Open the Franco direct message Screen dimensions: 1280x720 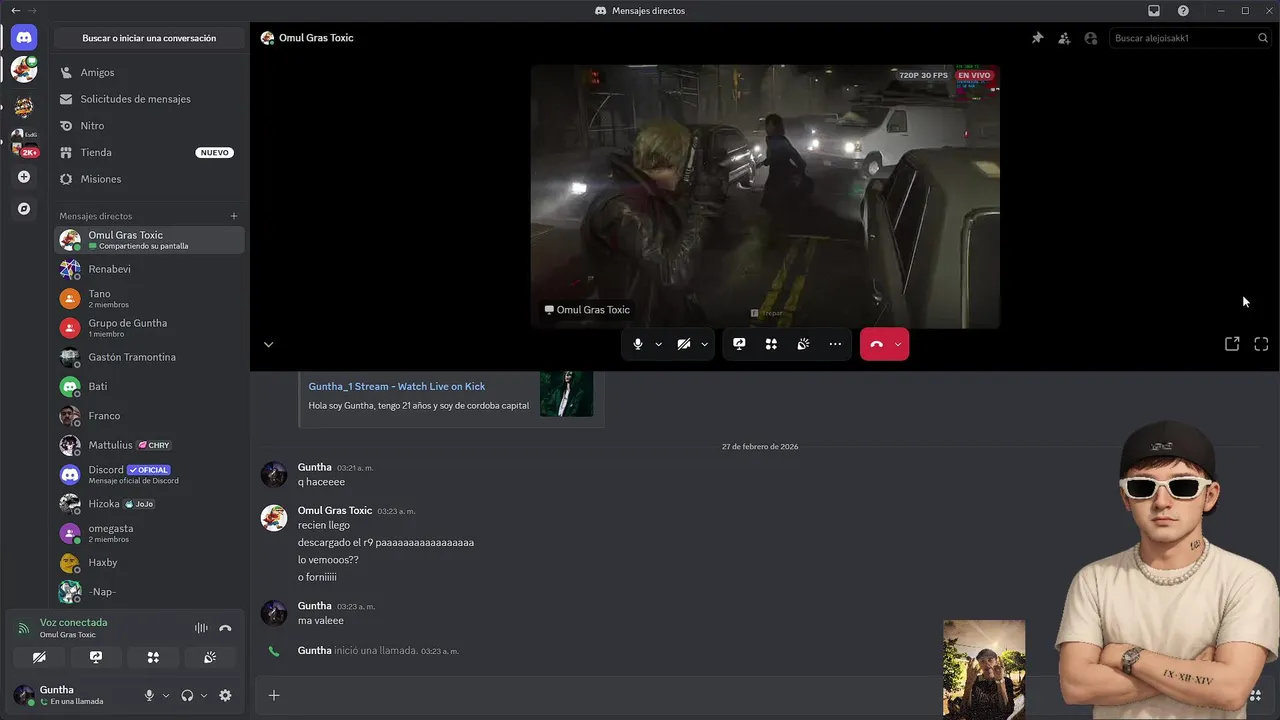[x=149, y=415]
